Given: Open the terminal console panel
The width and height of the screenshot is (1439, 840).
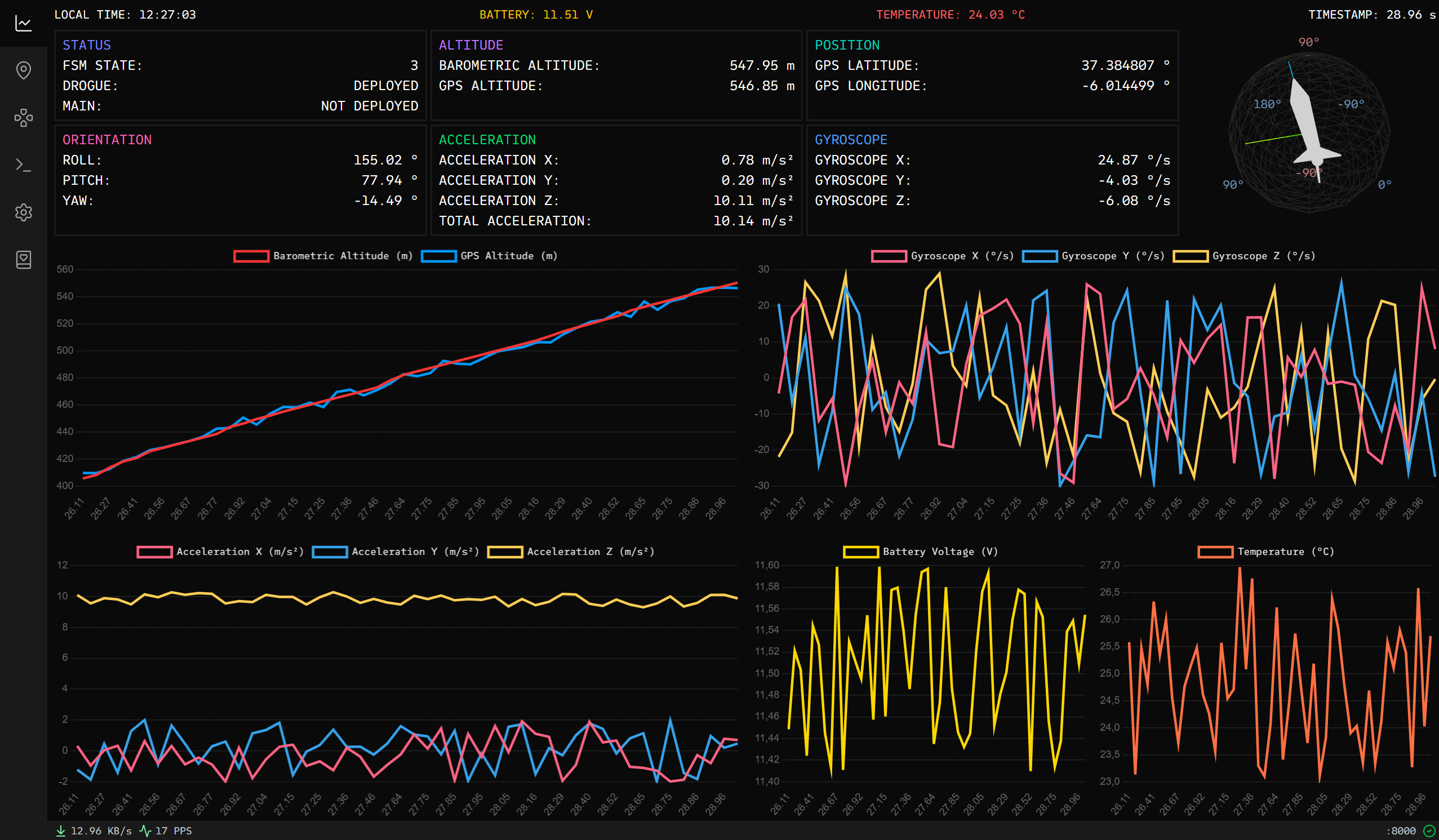Looking at the screenshot, I should pyautogui.click(x=24, y=165).
